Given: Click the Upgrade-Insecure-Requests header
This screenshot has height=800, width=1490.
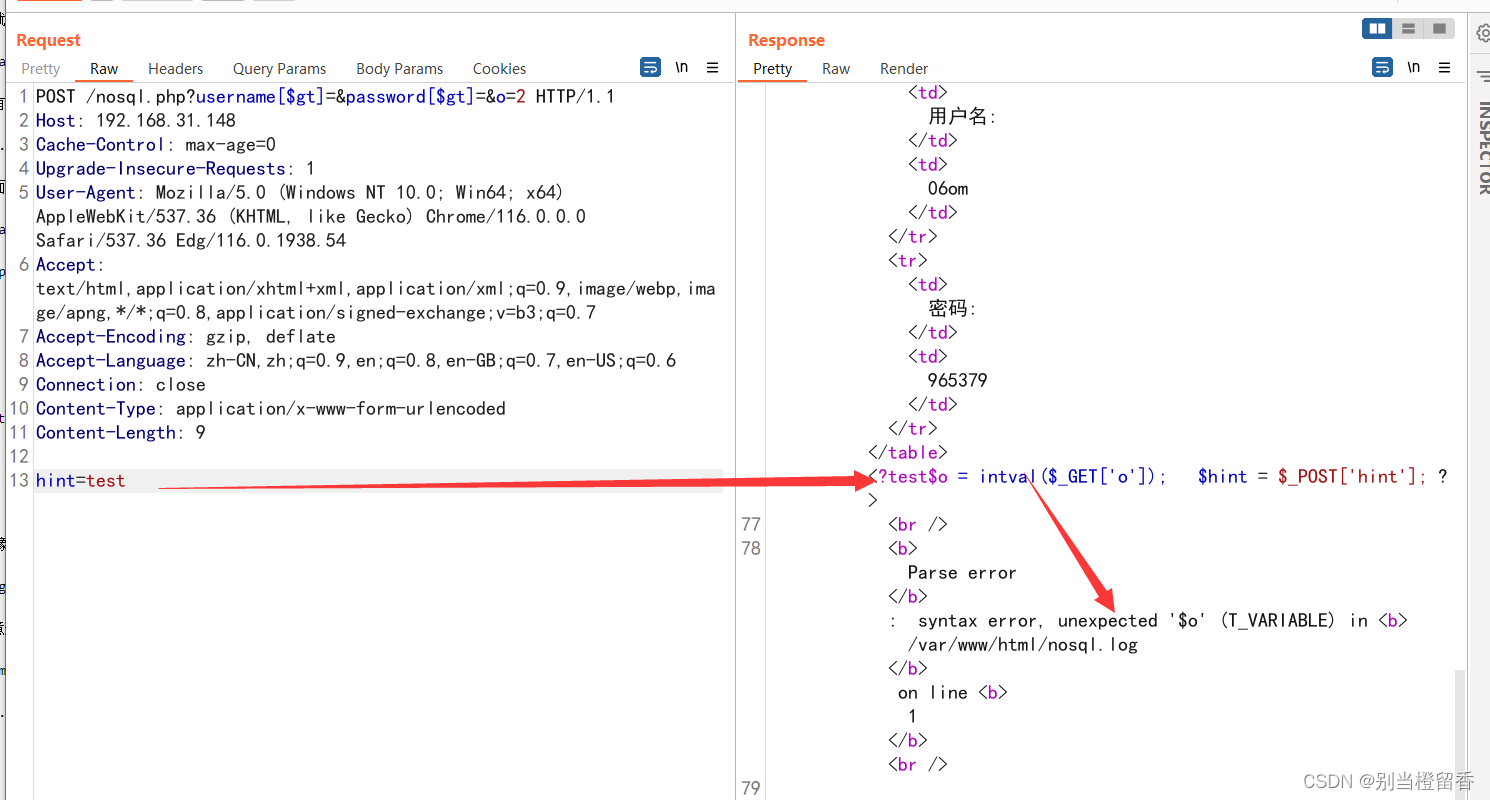Looking at the screenshot, I should tap(175, 169).
